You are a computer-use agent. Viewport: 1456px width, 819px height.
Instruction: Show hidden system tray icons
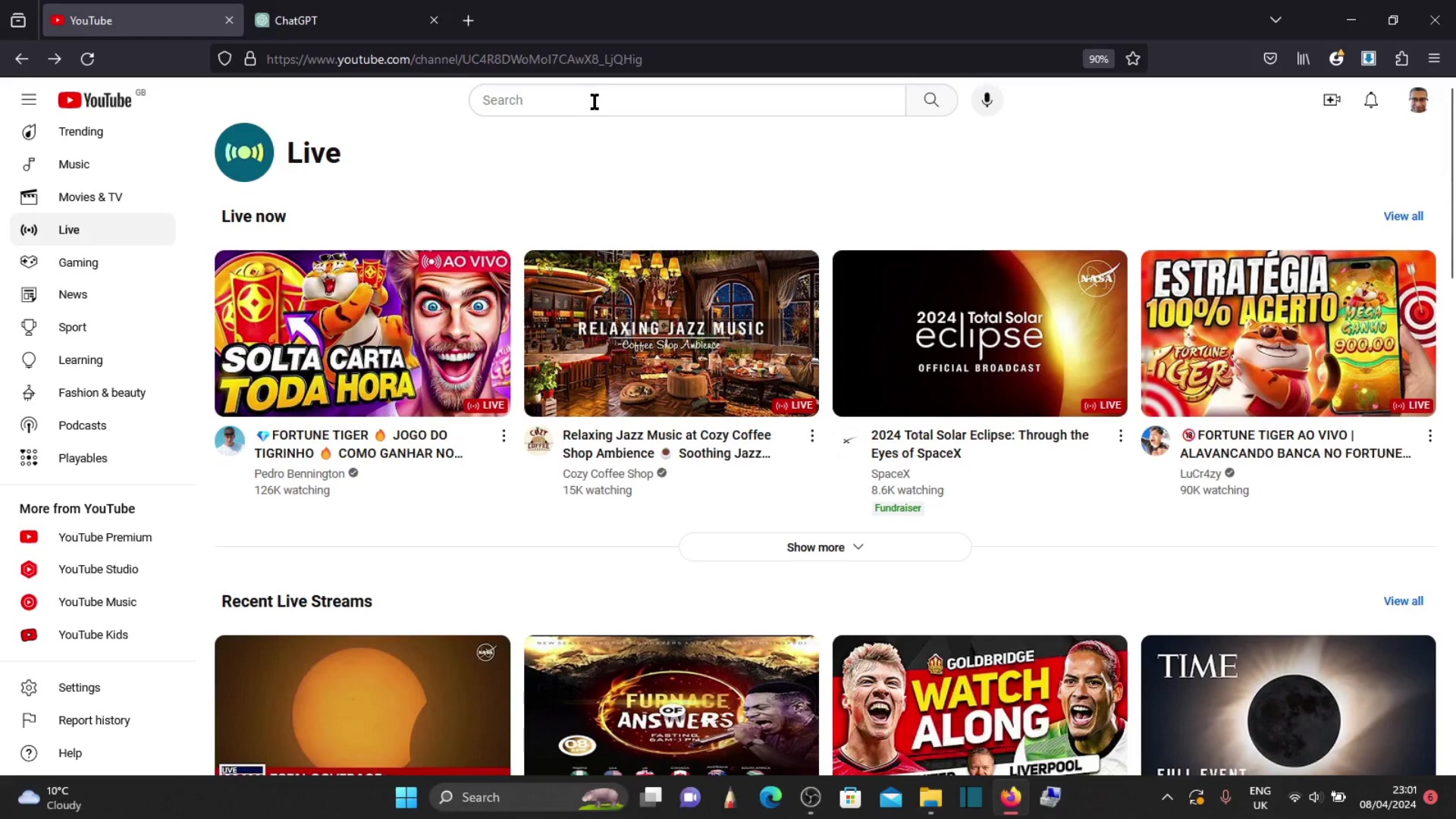coord(1167,797)
